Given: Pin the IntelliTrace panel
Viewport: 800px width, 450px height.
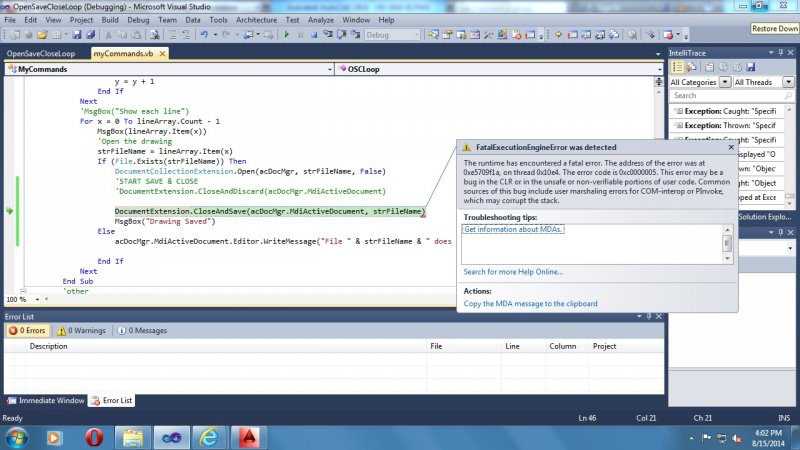Looking at the screenshot, I should (781, 53).
